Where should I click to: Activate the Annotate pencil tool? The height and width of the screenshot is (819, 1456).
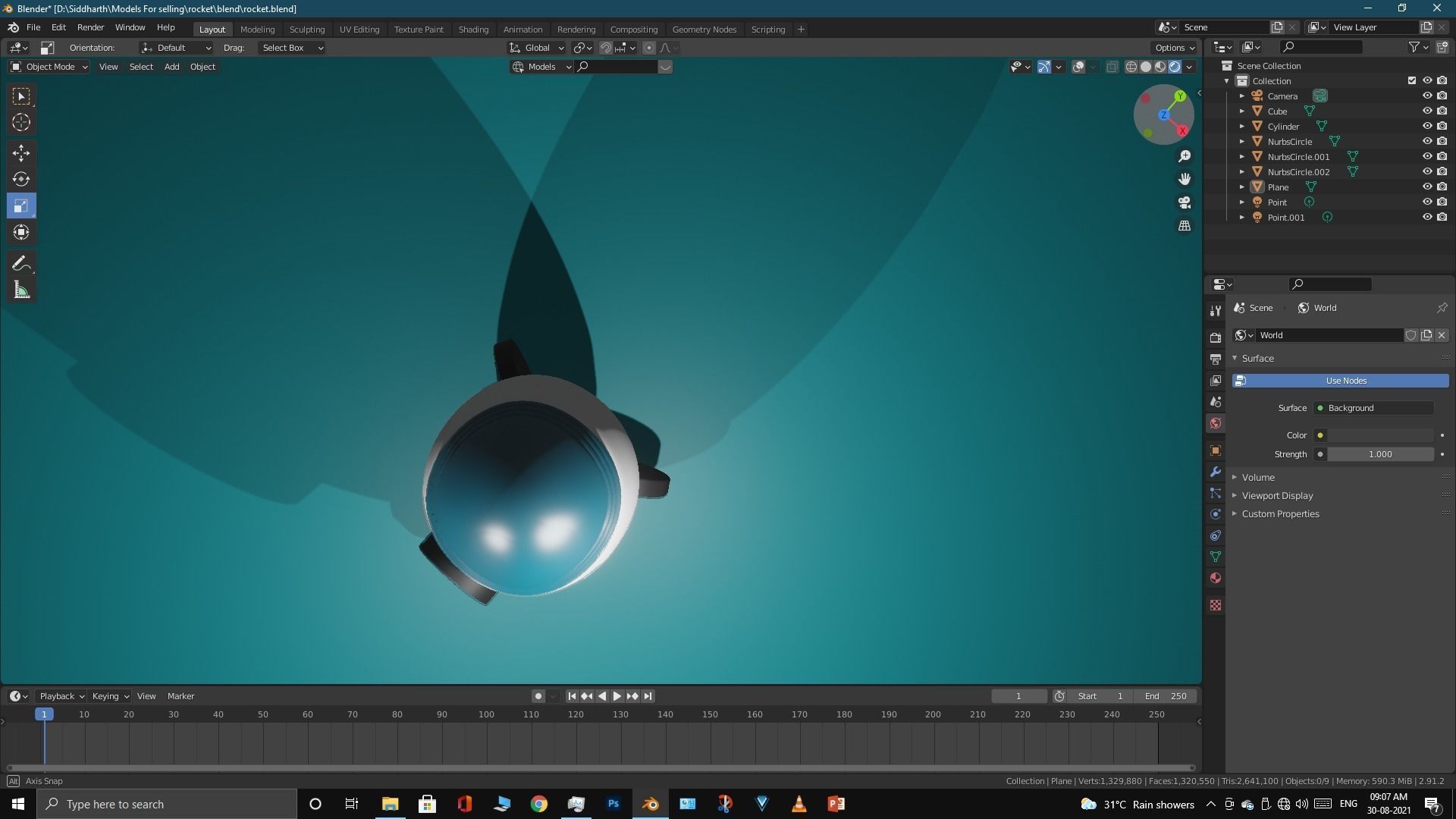[21, 264]
